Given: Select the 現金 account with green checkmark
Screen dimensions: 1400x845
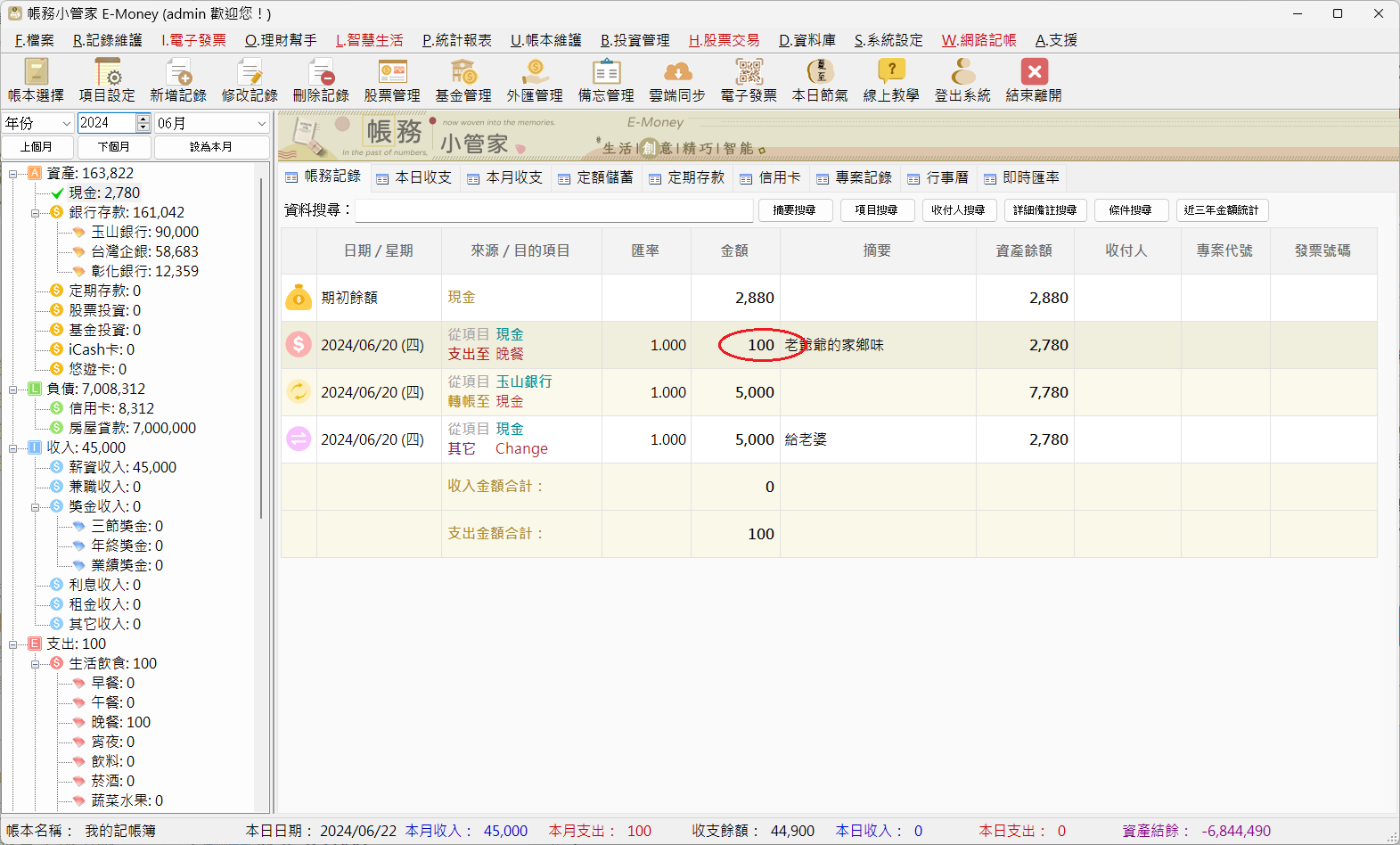Looking at the screenshot, I should [x=104, y=193].
